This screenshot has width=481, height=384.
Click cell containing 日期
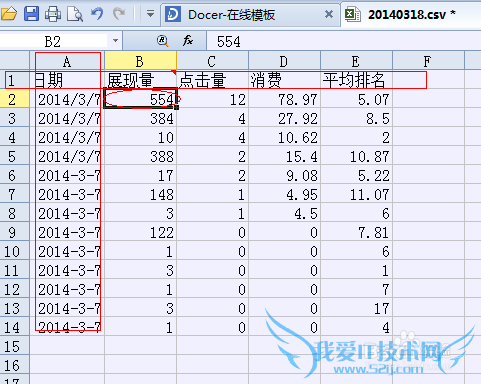[x=67, y=80]
